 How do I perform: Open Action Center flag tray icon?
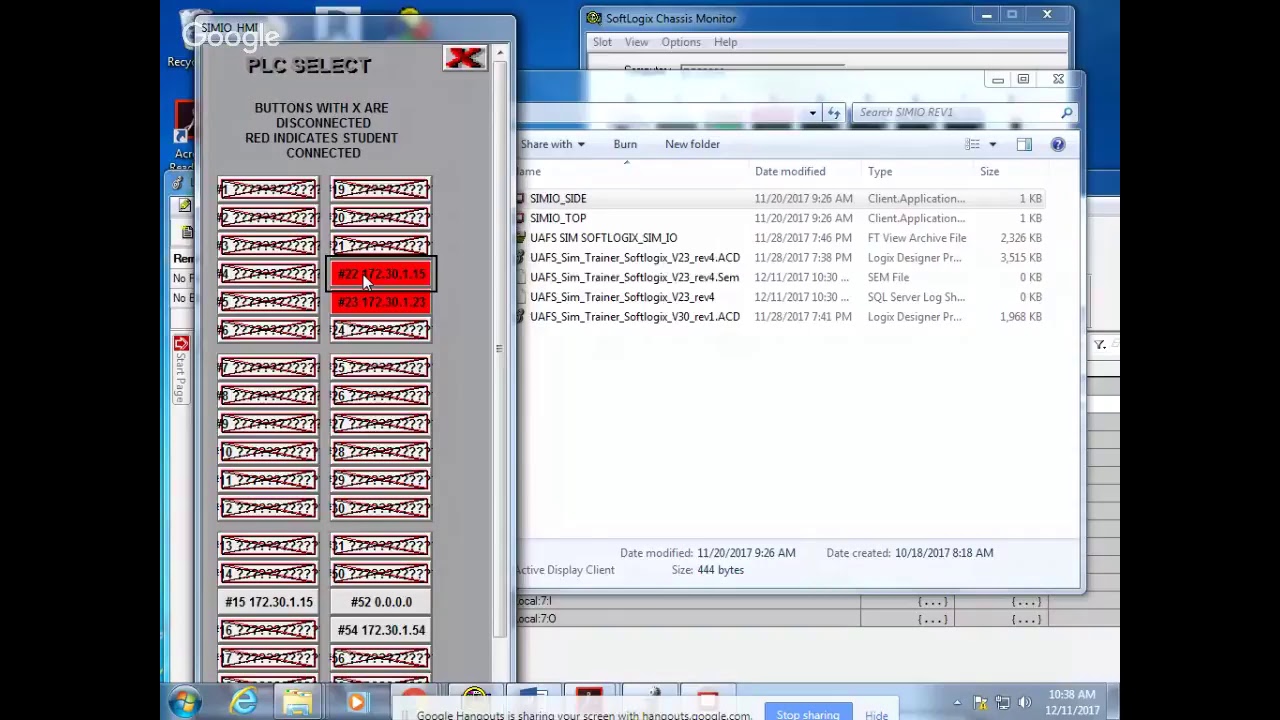[981, 702]
